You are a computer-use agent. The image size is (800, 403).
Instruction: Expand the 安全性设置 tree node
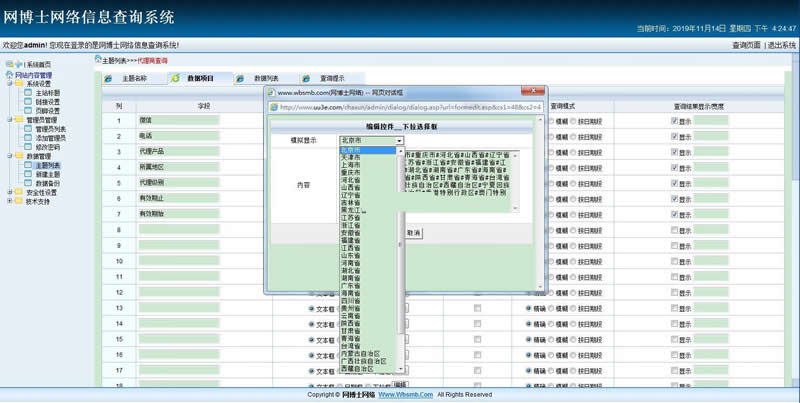10,192
